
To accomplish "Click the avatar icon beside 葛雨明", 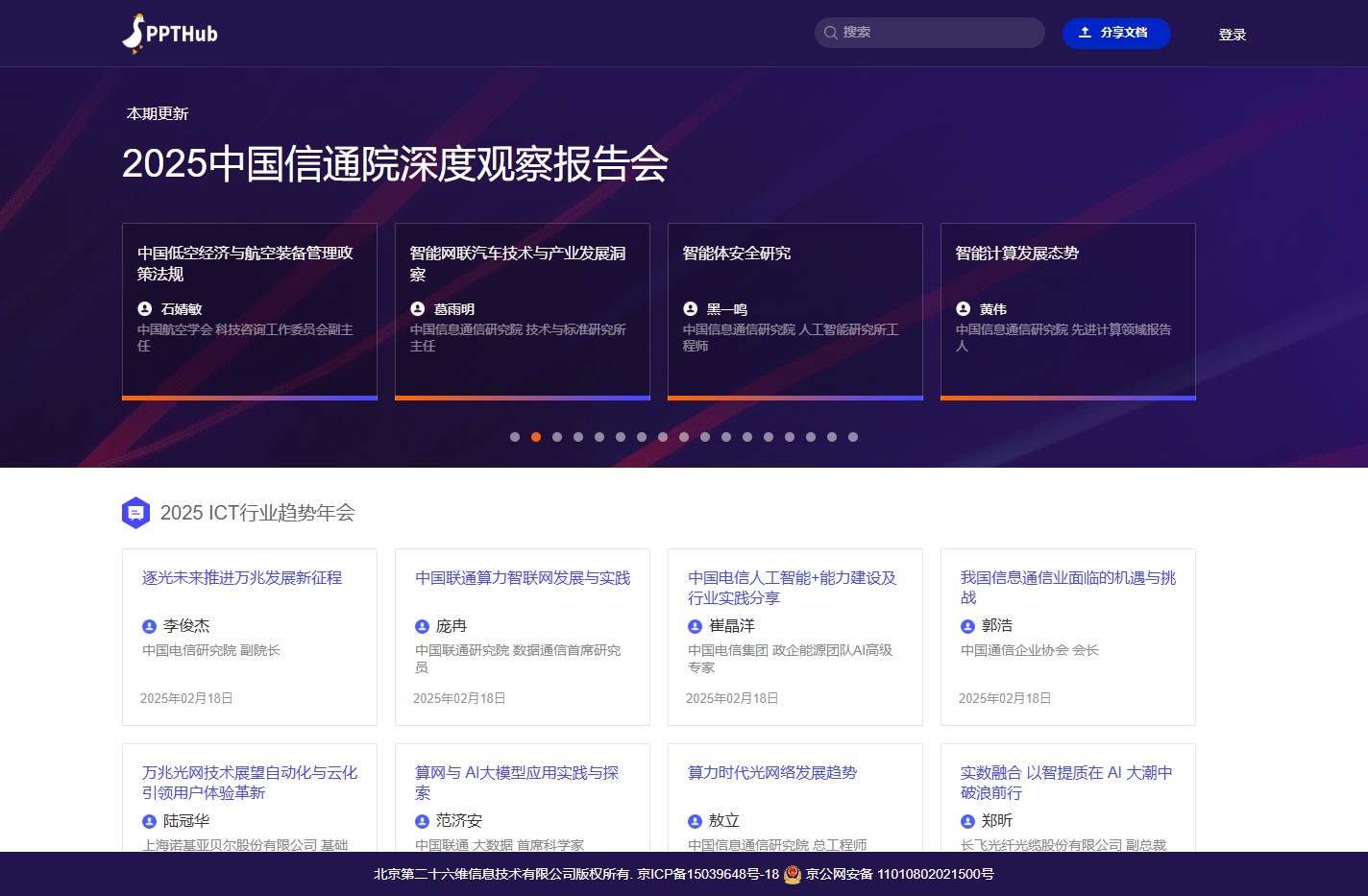I will (418, 309).
